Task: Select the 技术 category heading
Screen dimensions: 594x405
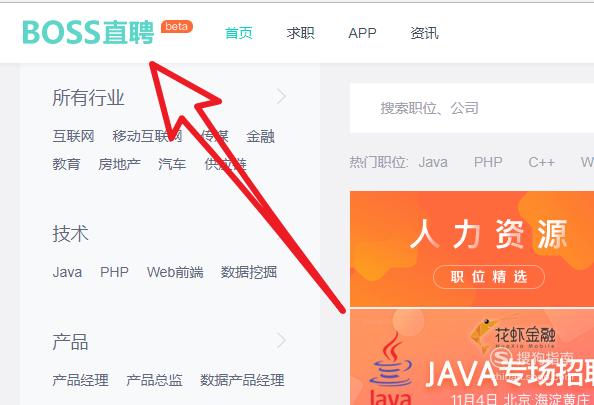Action: [x=70, y=233]
